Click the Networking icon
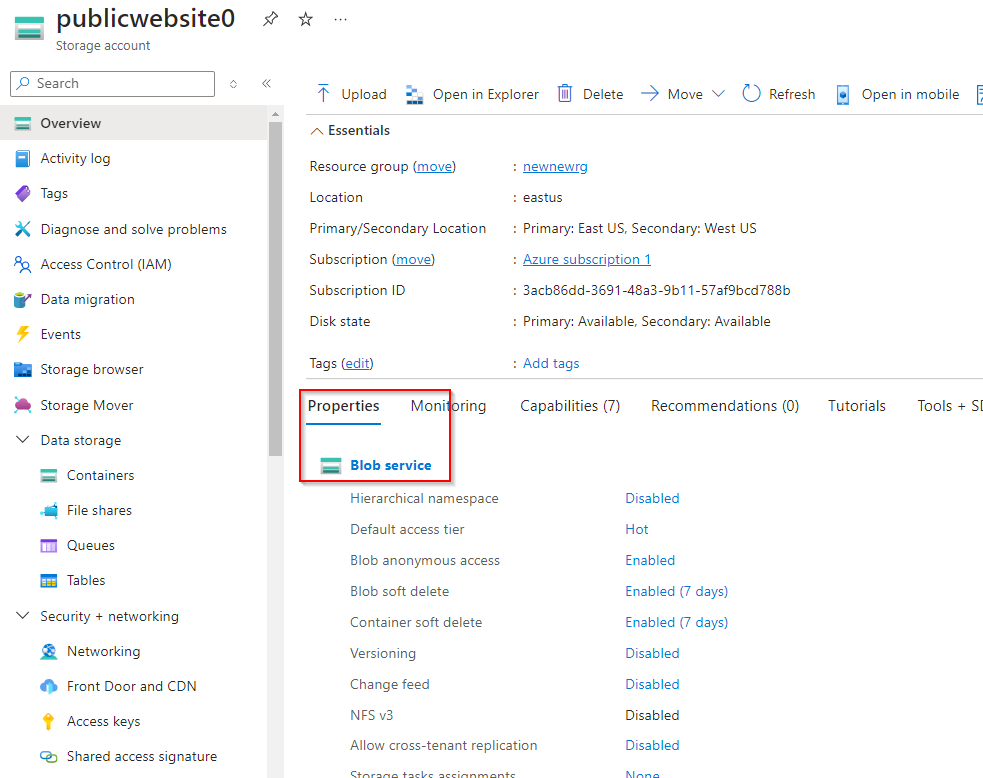 49,651
